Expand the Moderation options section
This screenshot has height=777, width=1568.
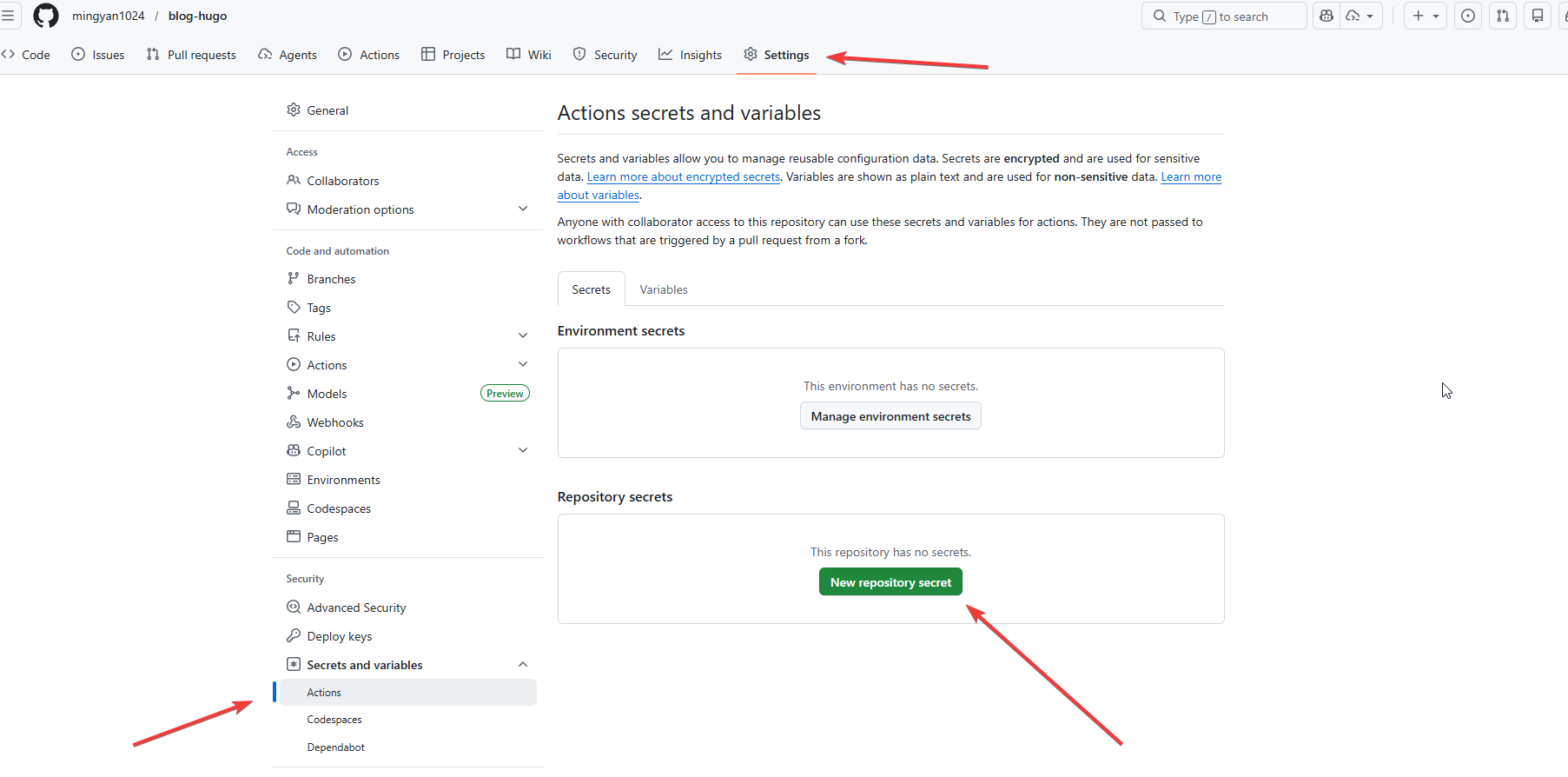[x=523, y=209]
